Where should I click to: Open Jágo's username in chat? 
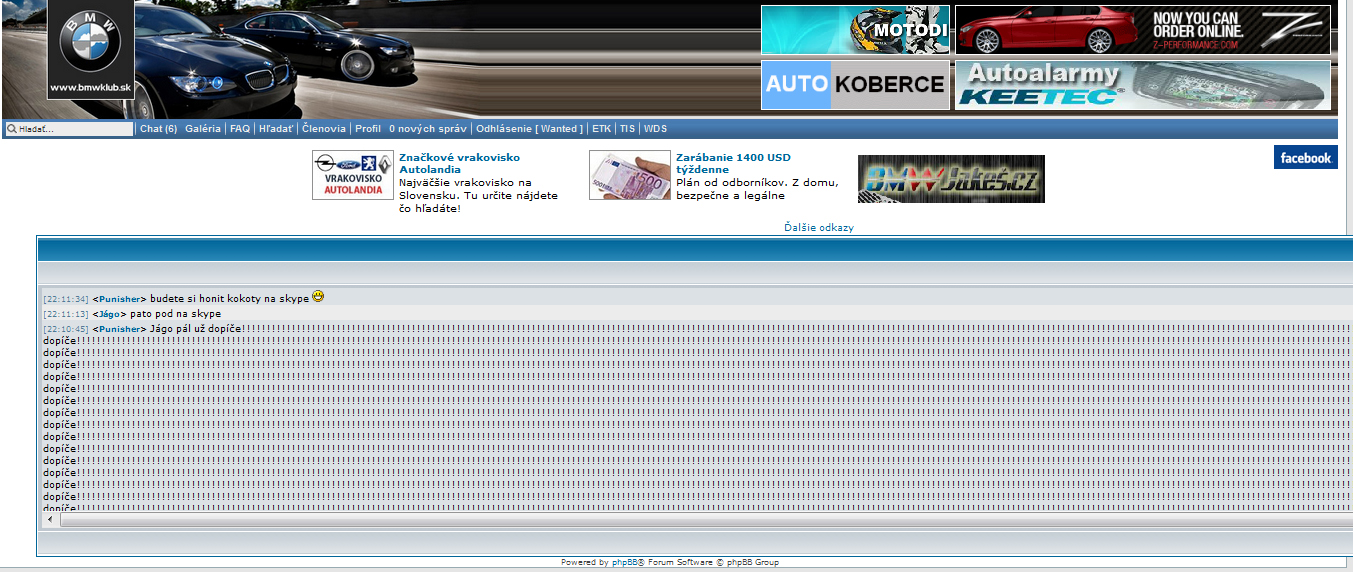pos(109,314)
